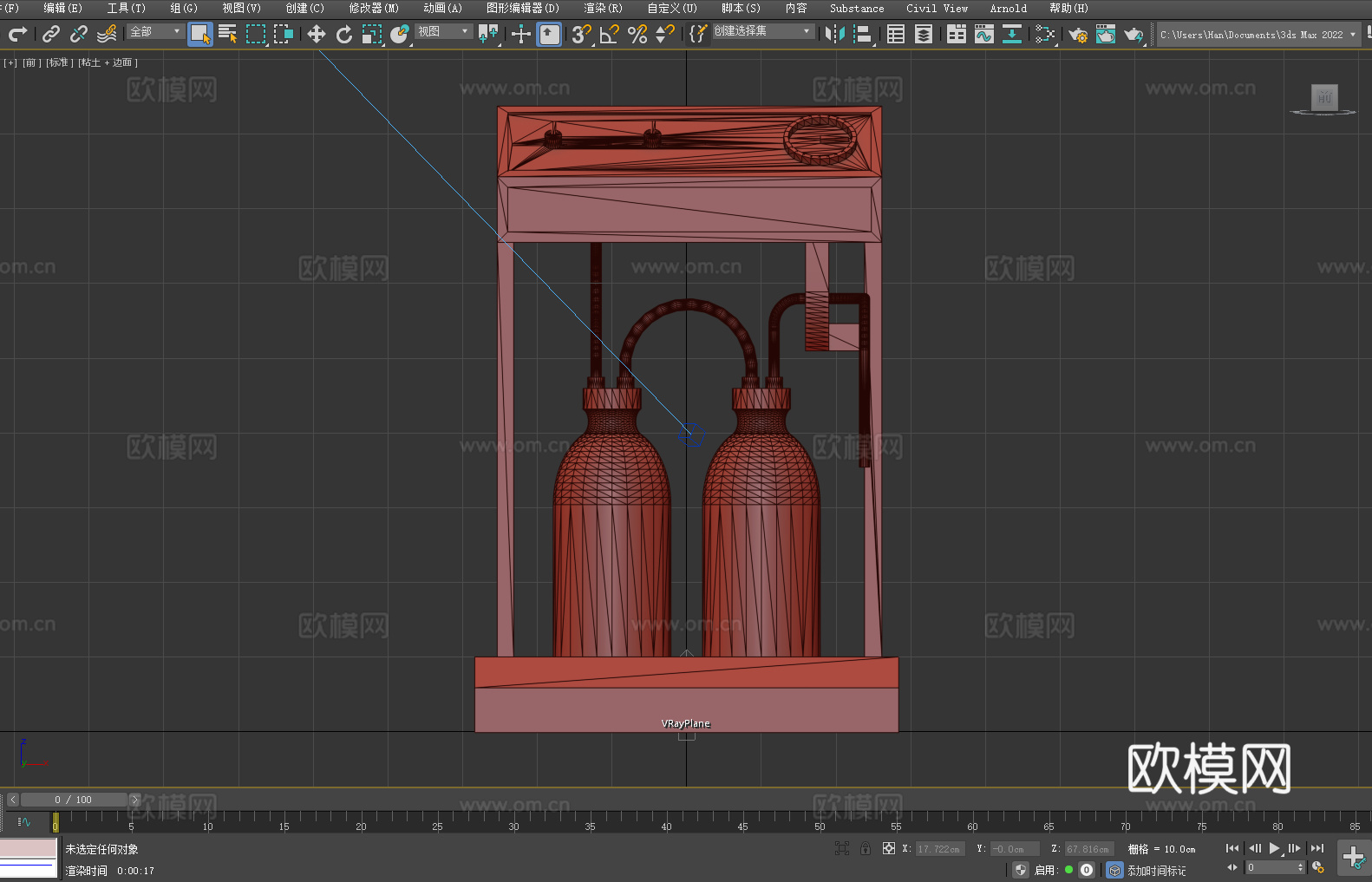This screenshot has width=1372, height=882.
Task: Expand the 全部 selection filter dropdown
Action: (155, 31)
